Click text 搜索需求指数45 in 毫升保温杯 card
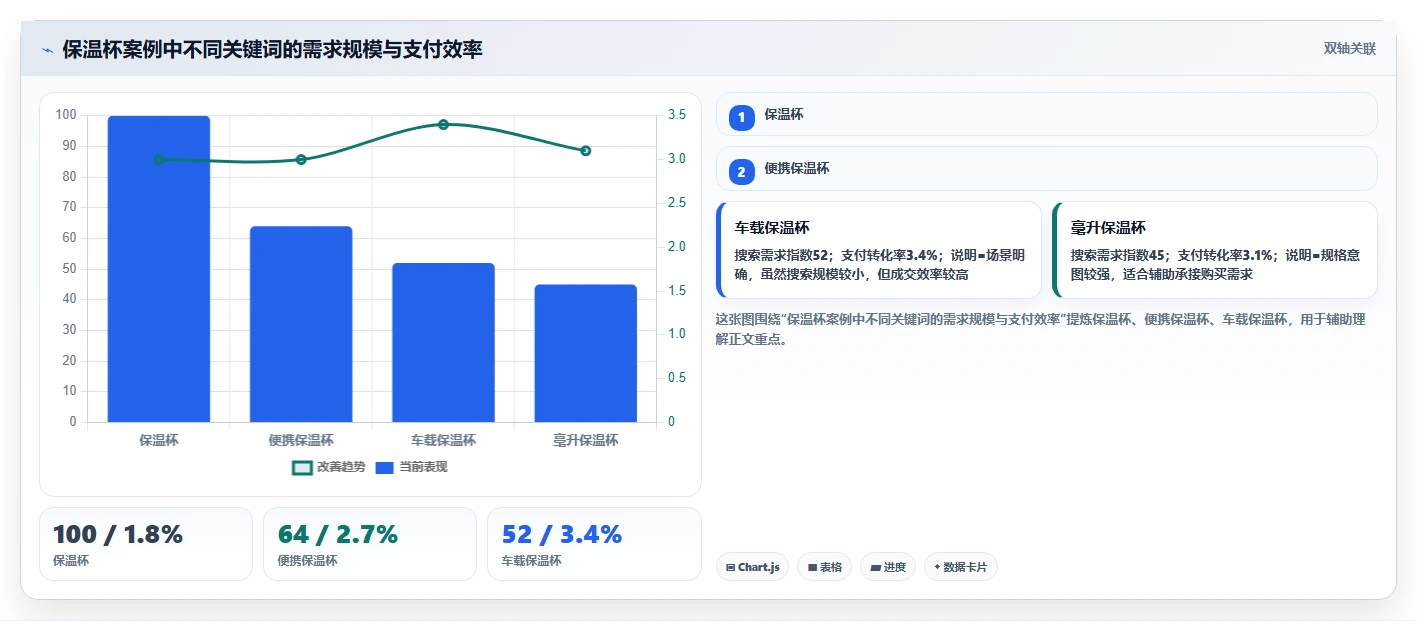The image size is (1417, 621). pos(1119,256)
